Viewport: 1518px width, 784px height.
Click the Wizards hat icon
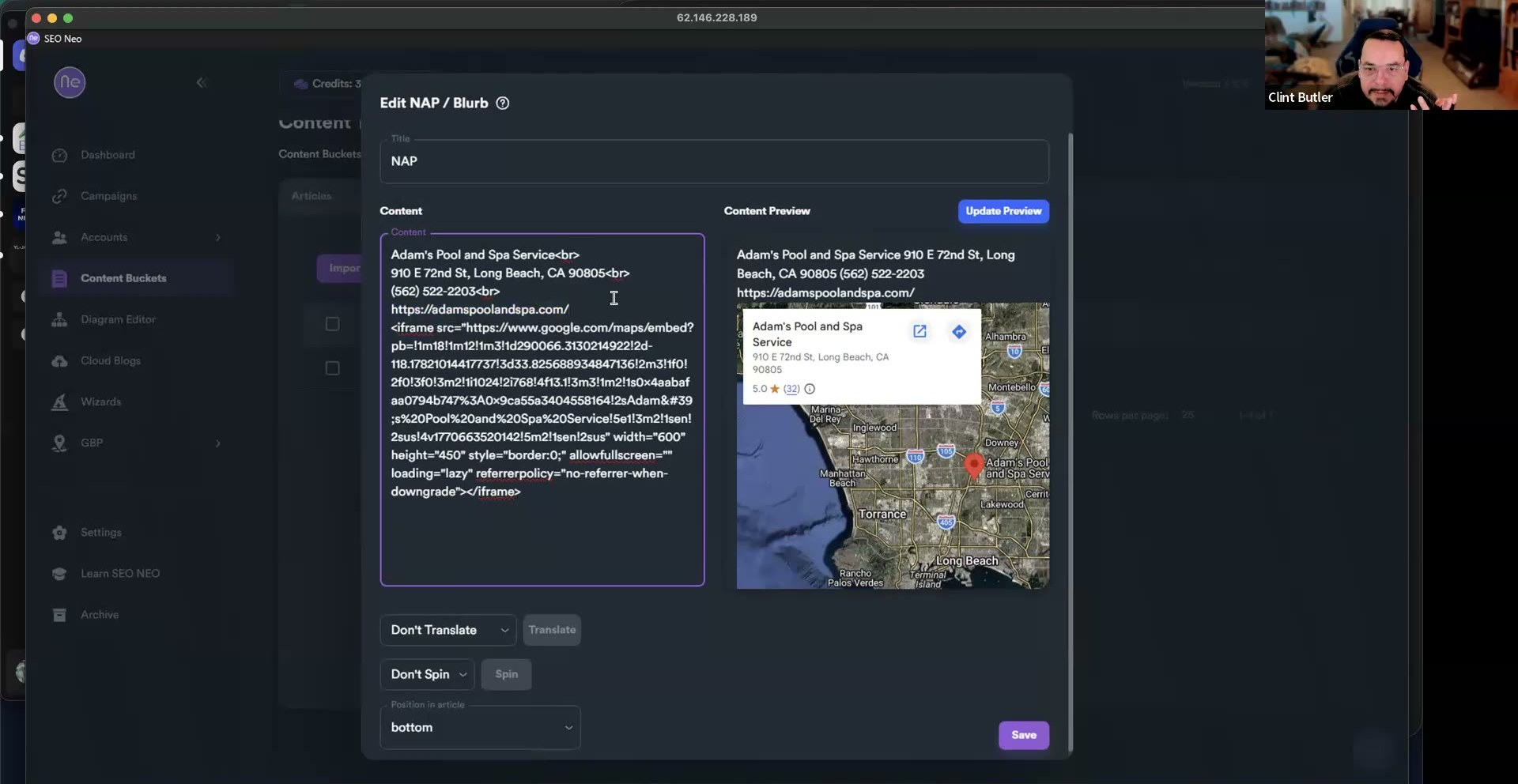59,401
